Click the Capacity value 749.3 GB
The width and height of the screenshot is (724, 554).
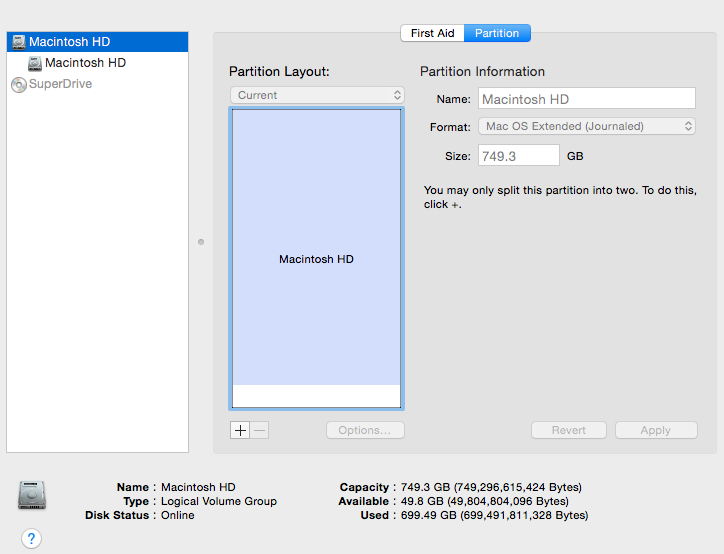[x=491, y=488]
